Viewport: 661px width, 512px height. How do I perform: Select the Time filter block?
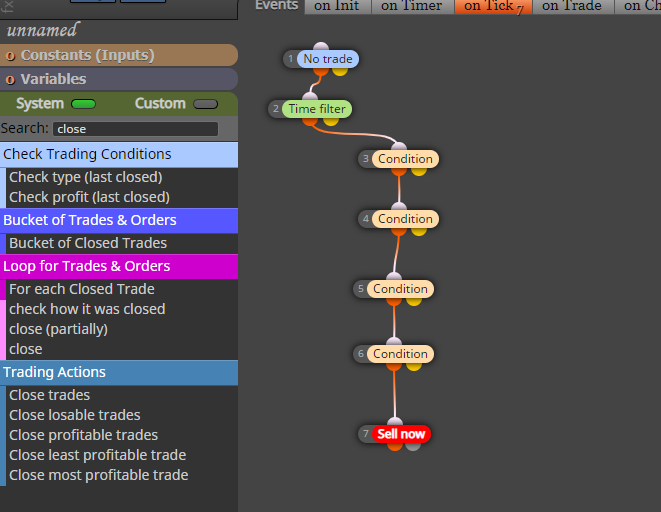coord(317,109)
